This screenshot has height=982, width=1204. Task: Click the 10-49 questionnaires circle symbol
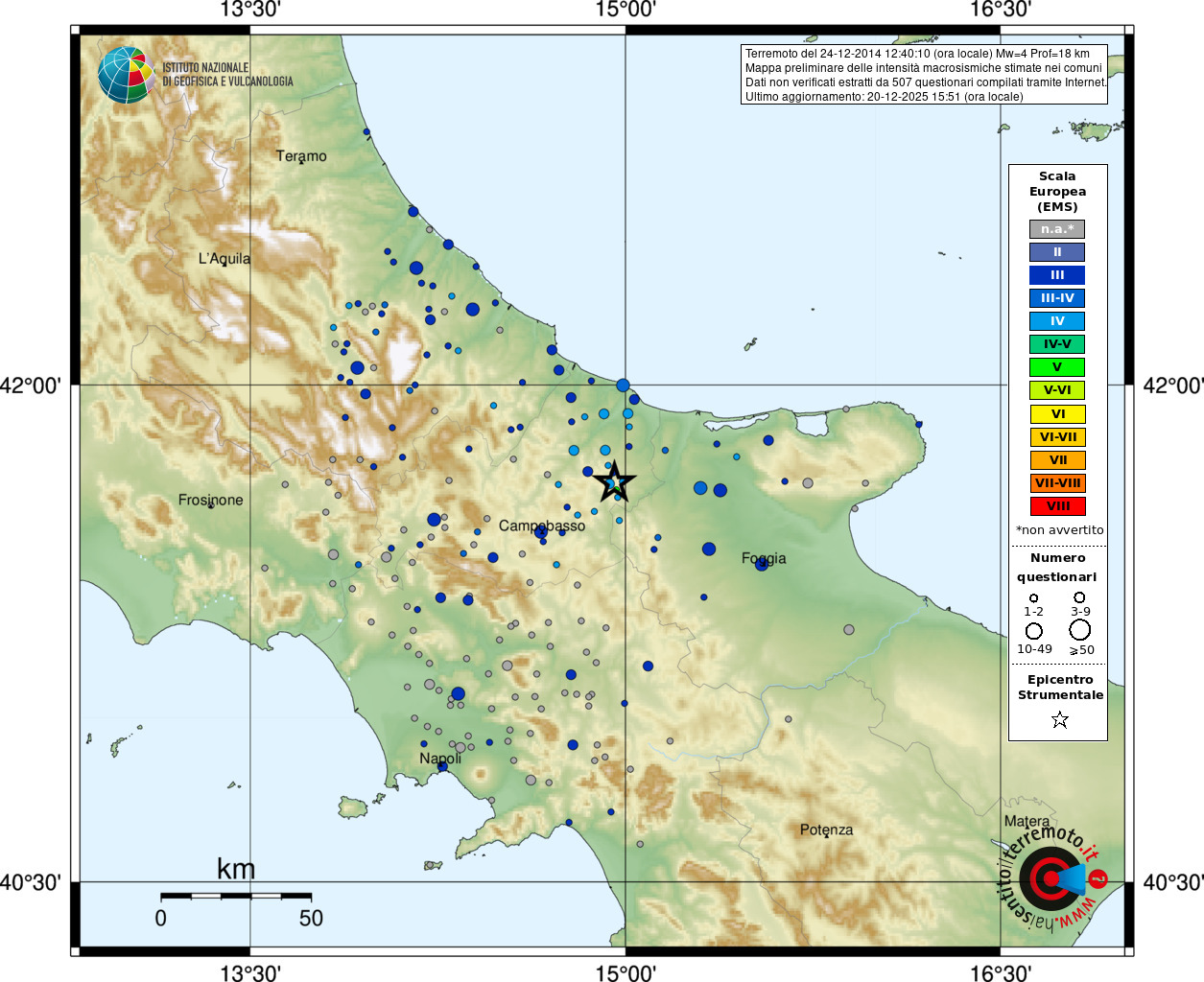pyautogui.click(x=1034, y=631)
